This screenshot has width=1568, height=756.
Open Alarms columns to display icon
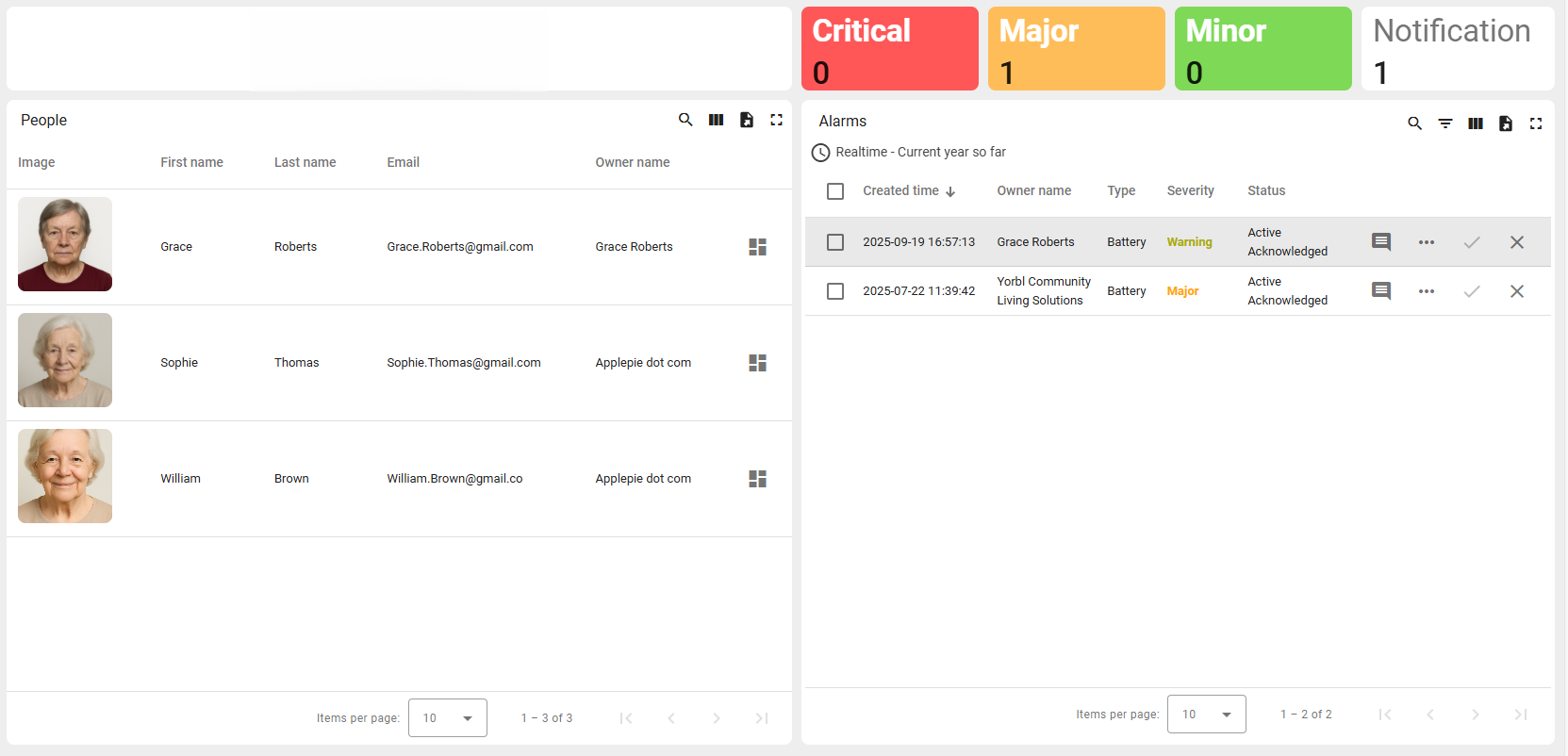[1475, 123]
